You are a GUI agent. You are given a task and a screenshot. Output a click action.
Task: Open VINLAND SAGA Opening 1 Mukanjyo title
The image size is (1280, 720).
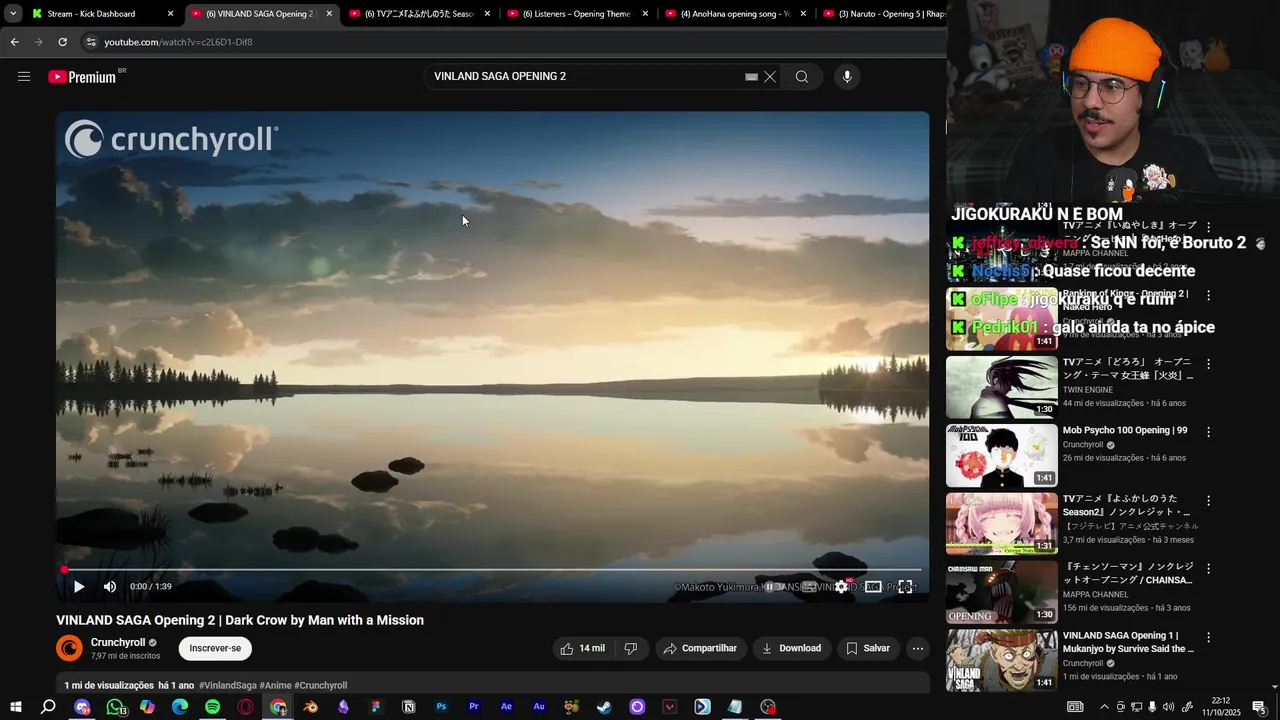[1128, 642]
